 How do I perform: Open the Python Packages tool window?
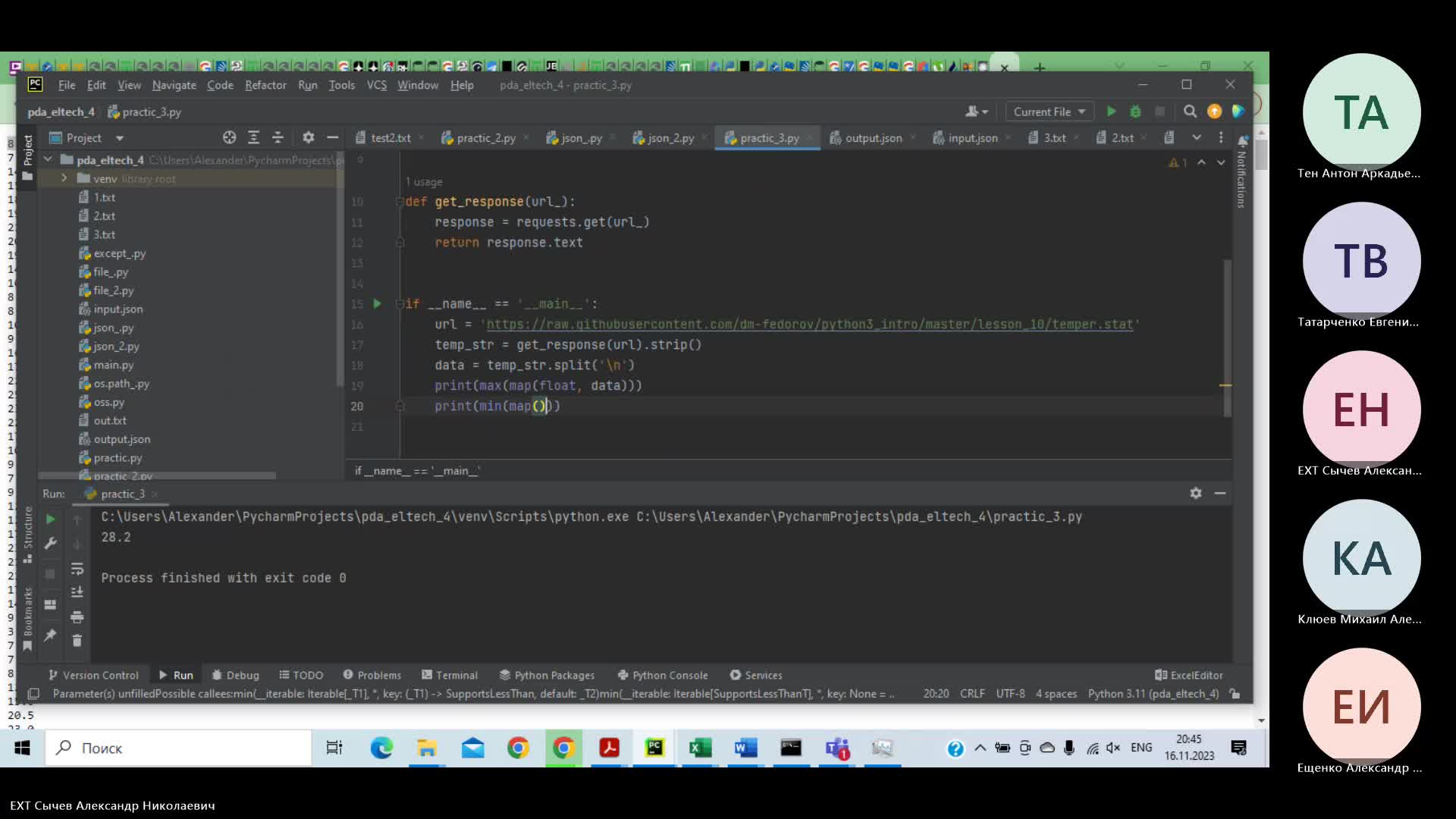547,675
